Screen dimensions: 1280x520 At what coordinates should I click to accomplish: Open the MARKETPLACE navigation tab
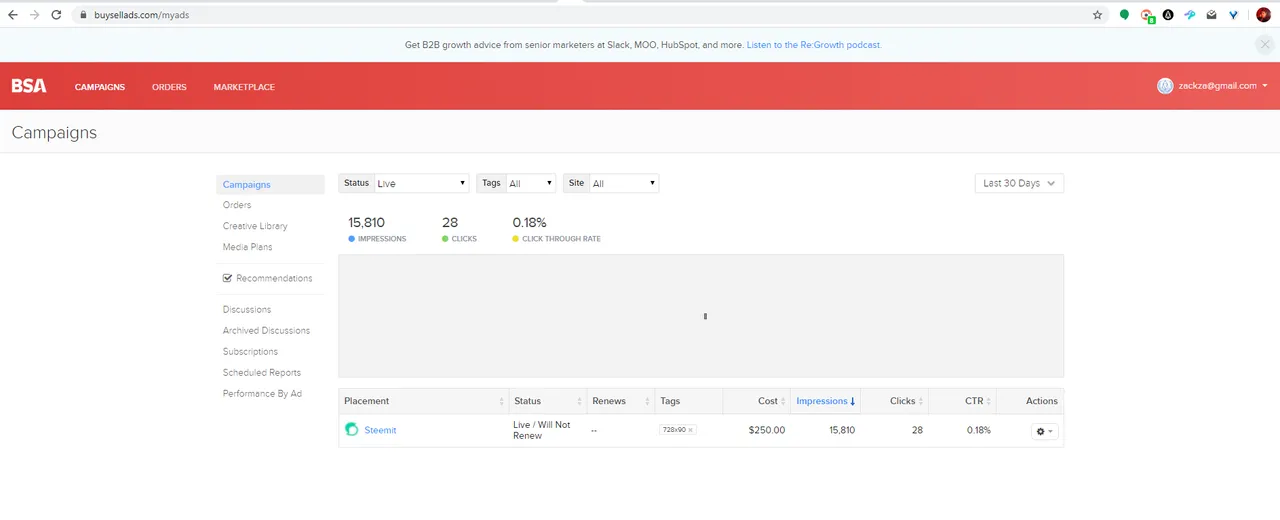point(244,87)
